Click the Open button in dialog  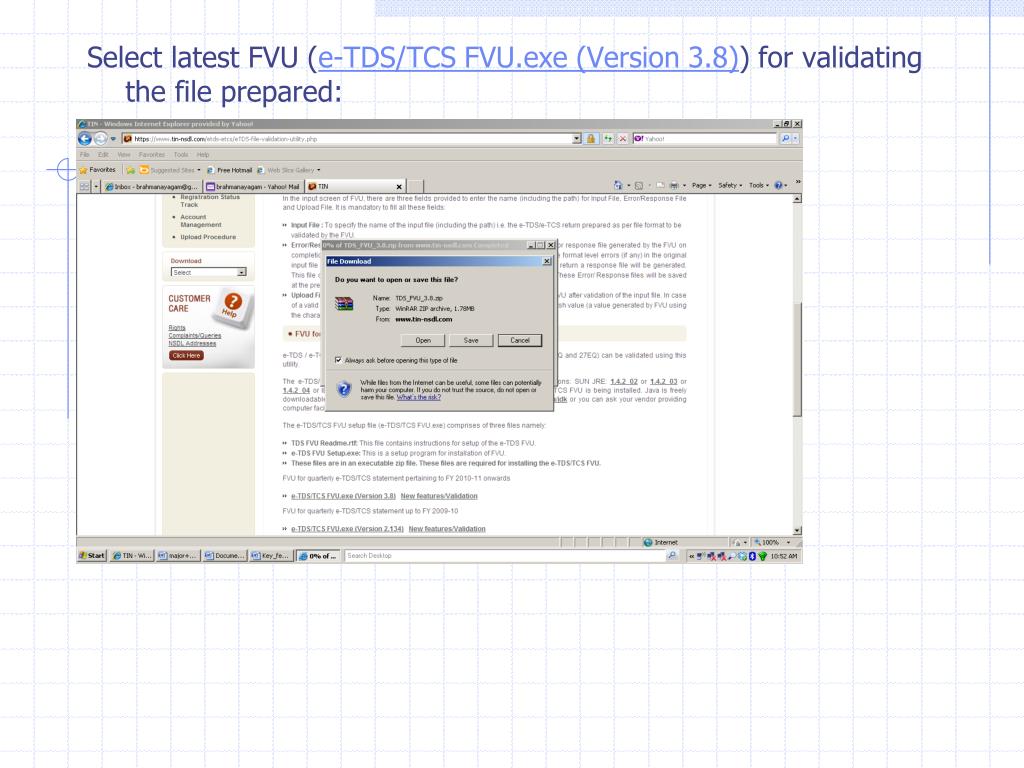point(423,340)
